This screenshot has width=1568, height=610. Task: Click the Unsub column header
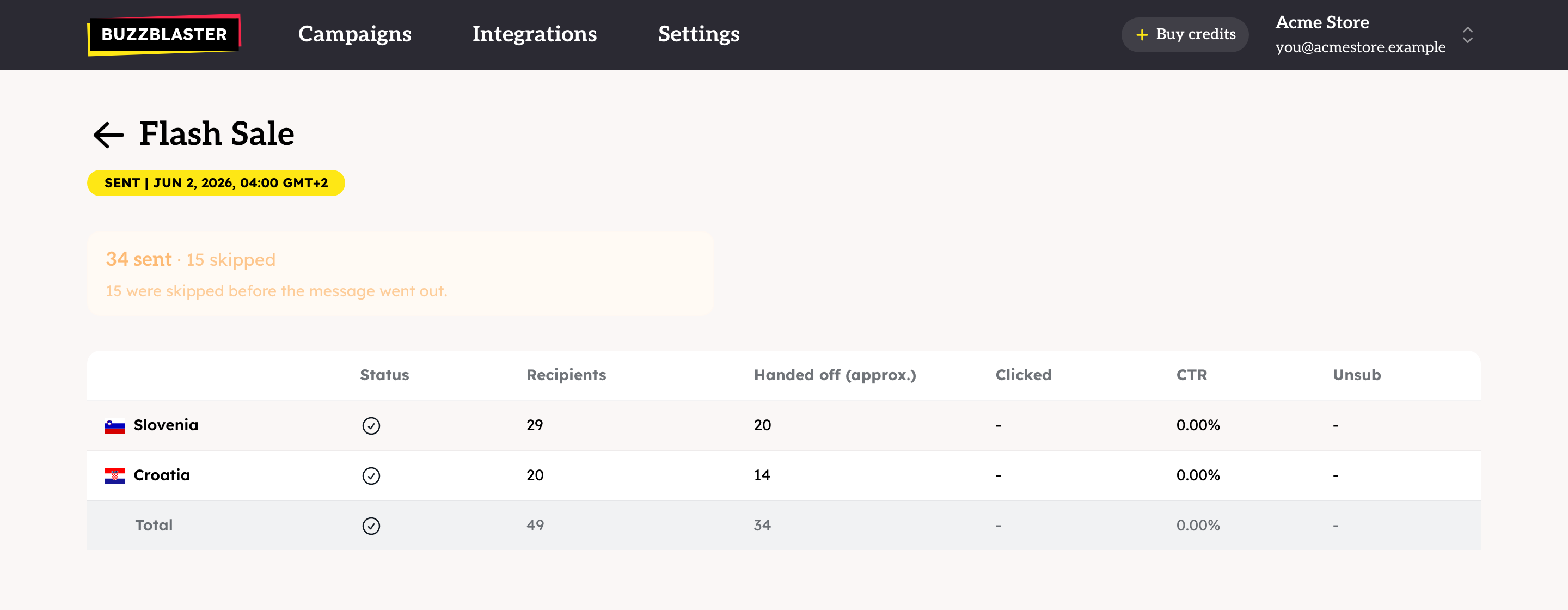(1356, 375)
